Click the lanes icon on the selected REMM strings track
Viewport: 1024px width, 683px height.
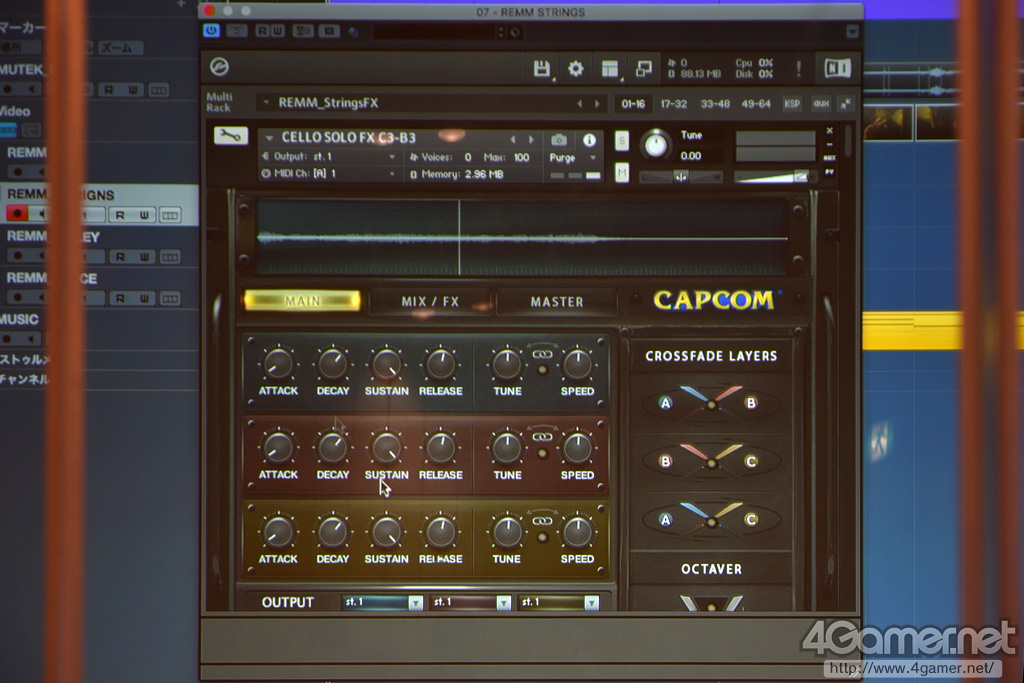tap(170, 215)
